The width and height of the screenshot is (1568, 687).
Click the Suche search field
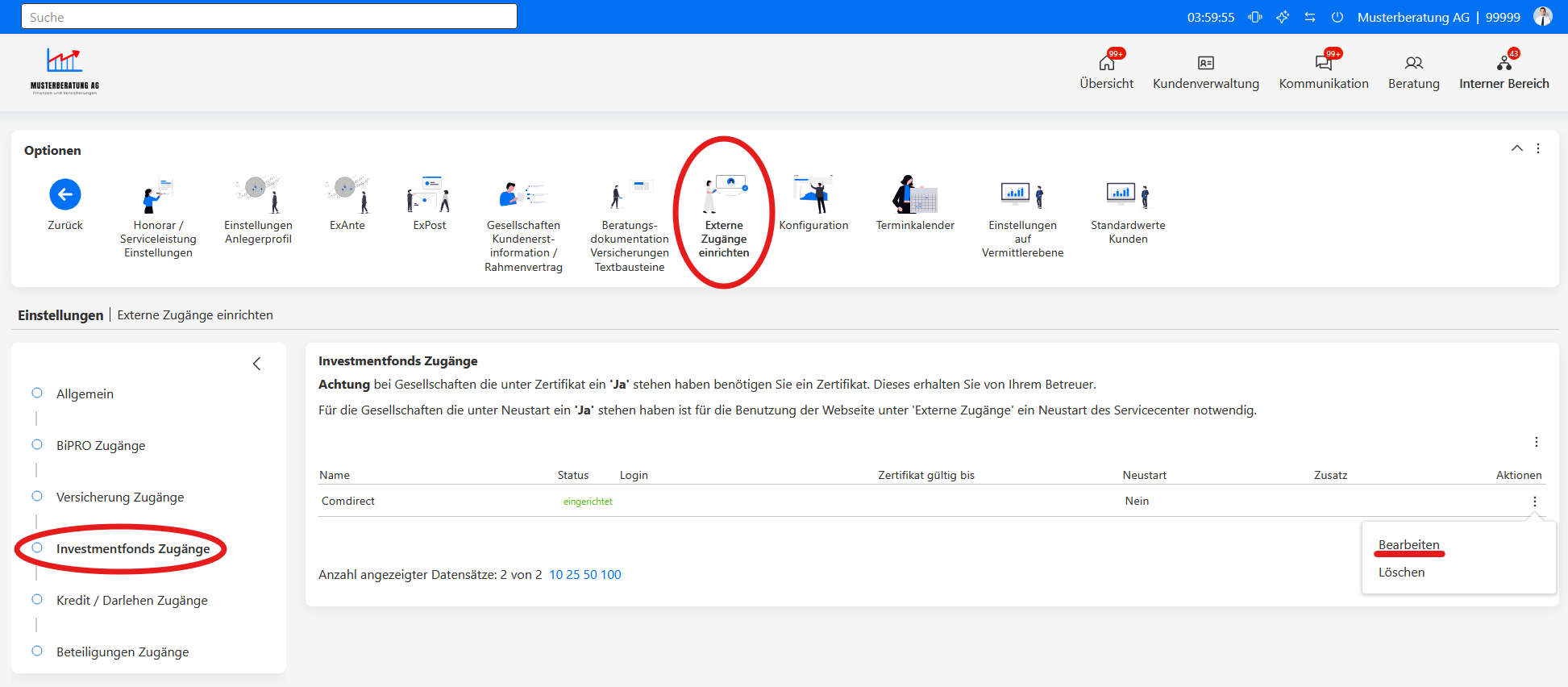(269, 17)
